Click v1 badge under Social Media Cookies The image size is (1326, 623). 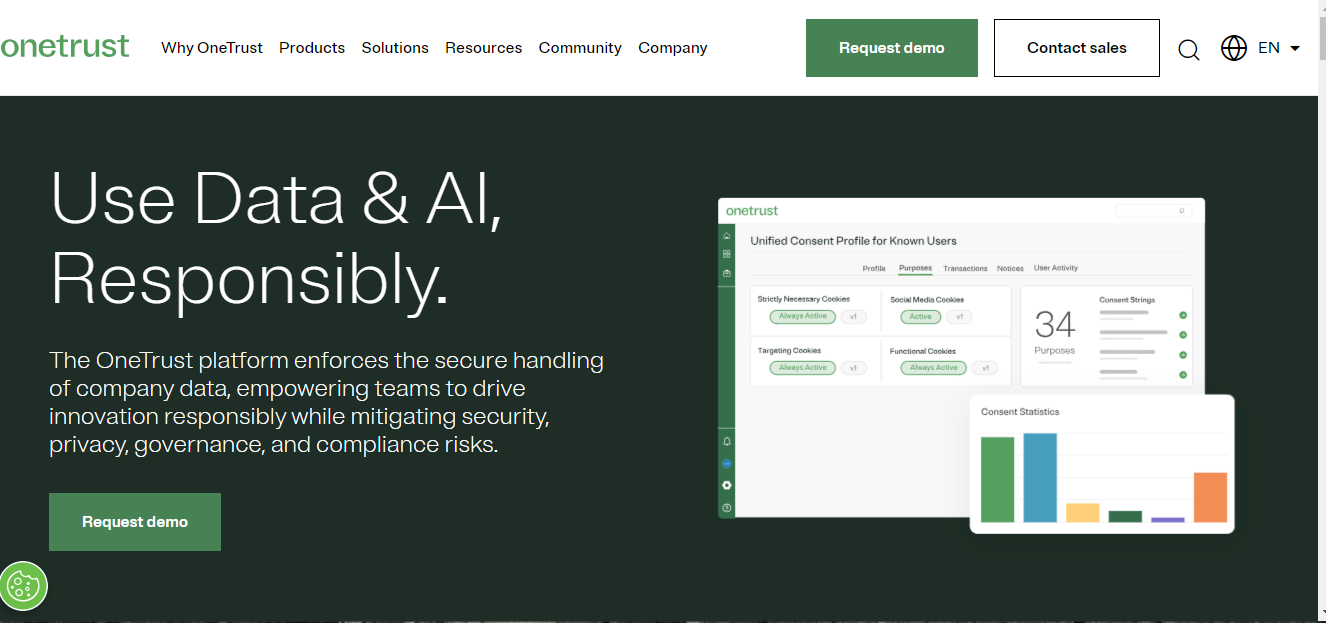coord(959,316)
